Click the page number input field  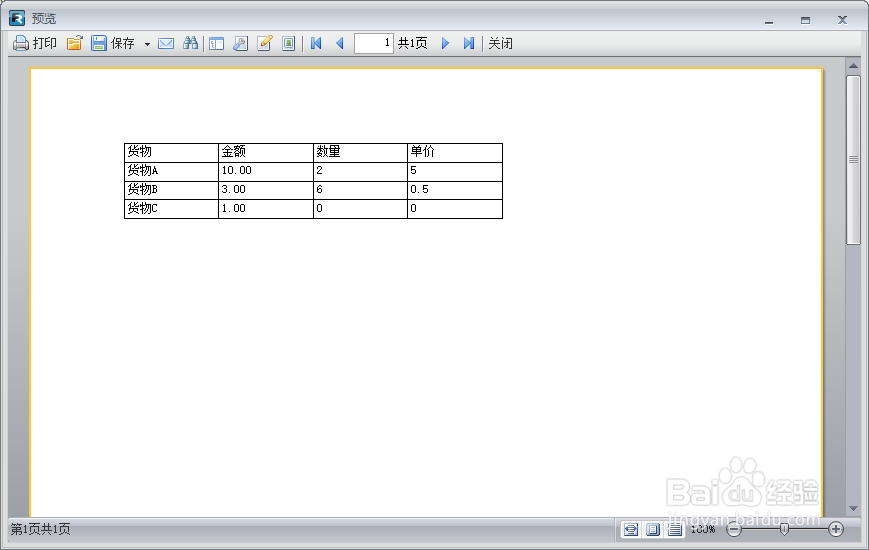374,43
